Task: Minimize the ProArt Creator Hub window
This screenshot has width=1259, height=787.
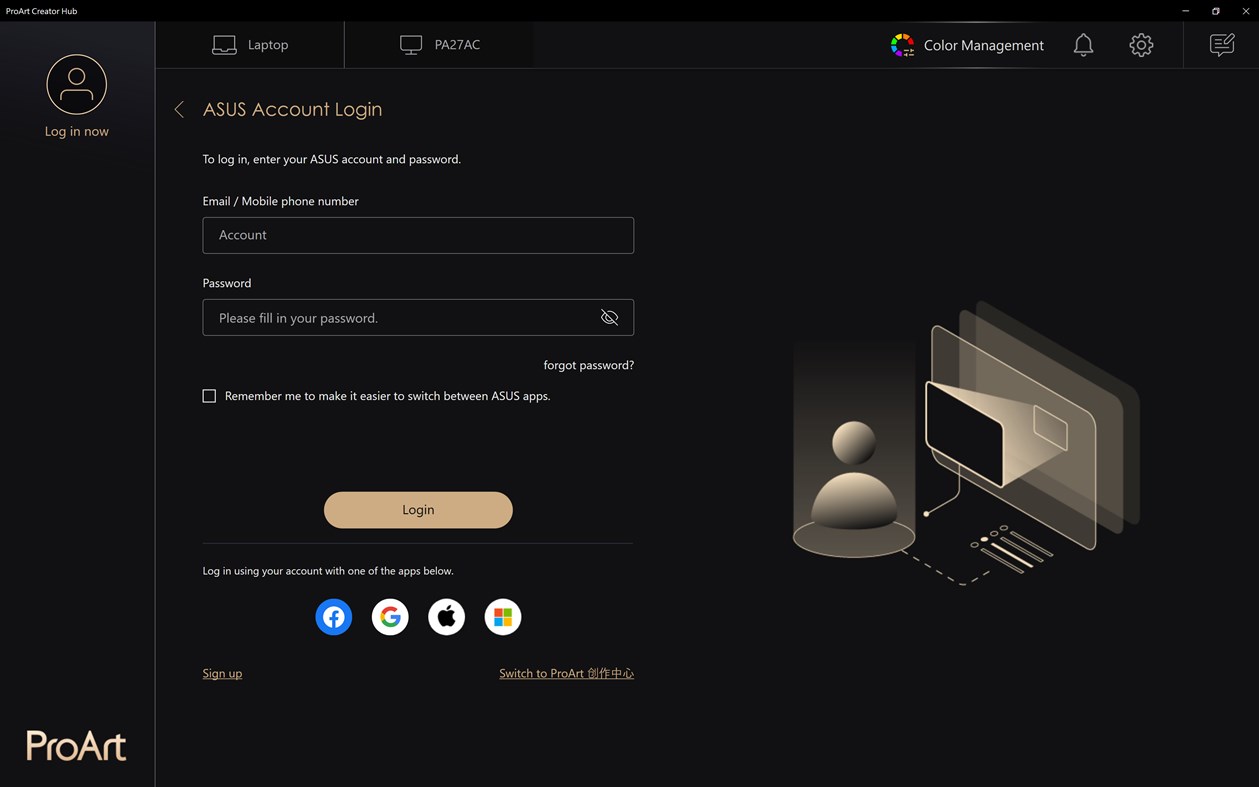Action: click(x=1186, y=10)
